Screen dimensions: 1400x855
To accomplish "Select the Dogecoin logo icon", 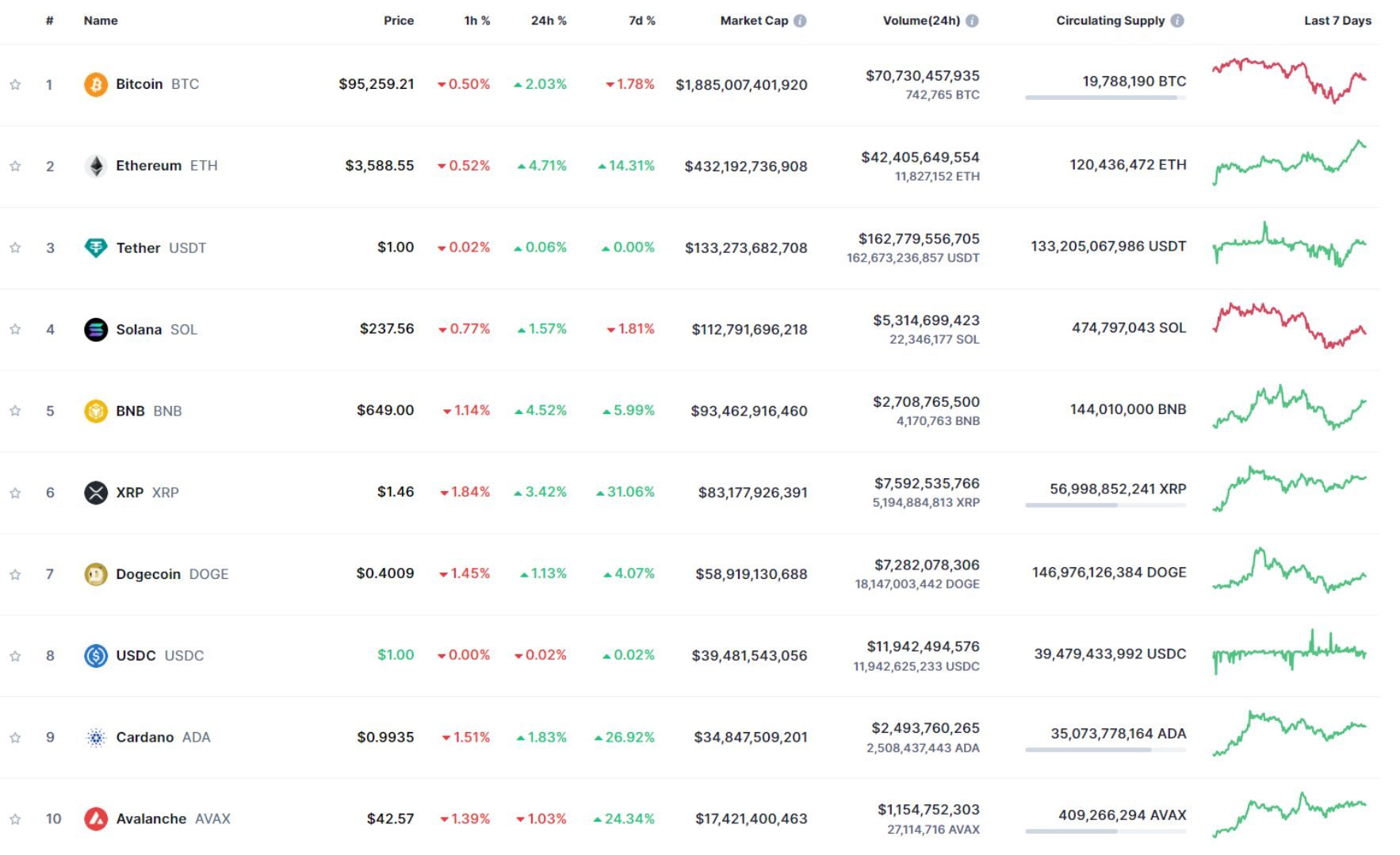I will 95,573.
